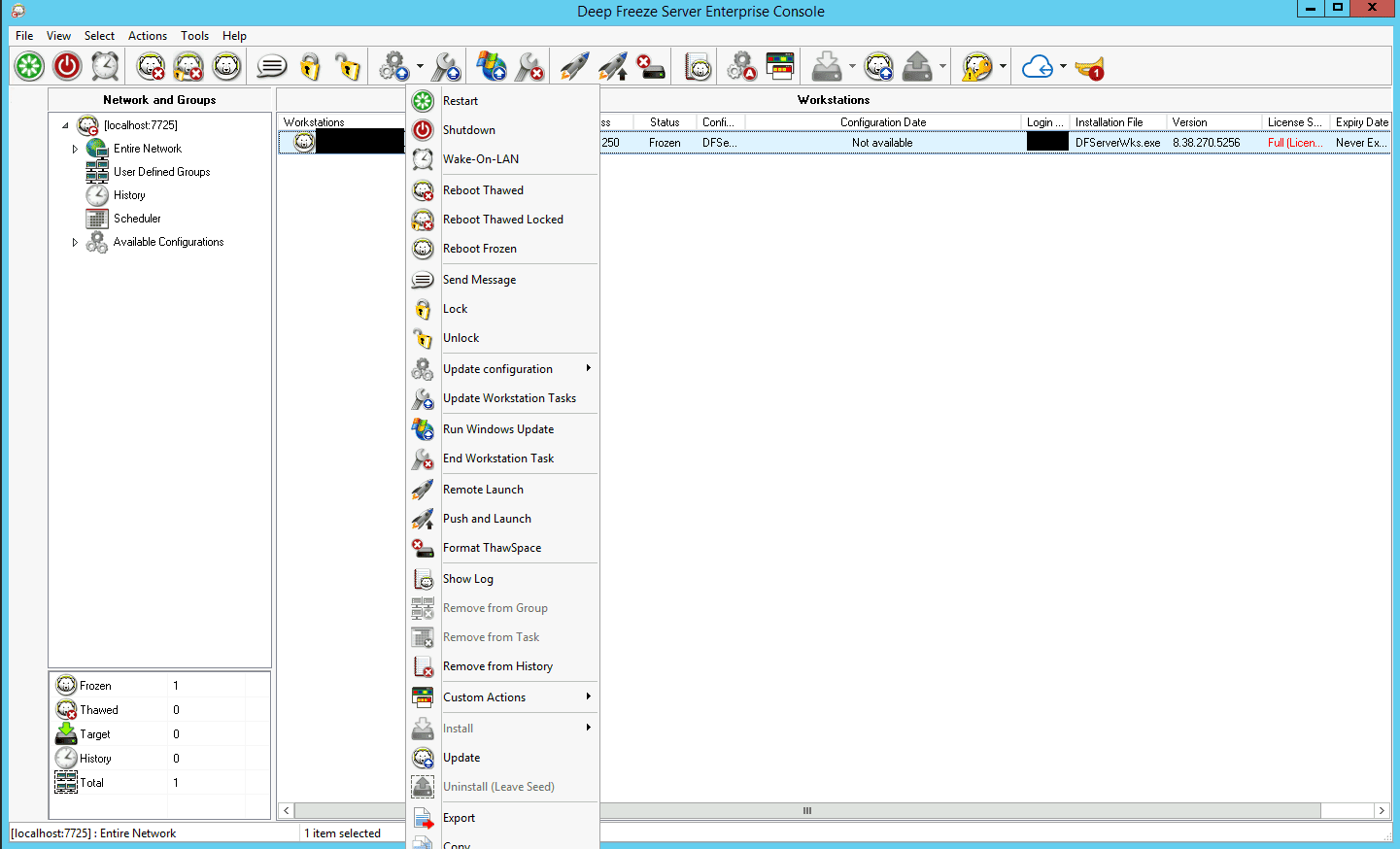Sort by the Installation File column header
Image resolution: width=1400 pixels, height=849 pixels.
click(1116, 122)
